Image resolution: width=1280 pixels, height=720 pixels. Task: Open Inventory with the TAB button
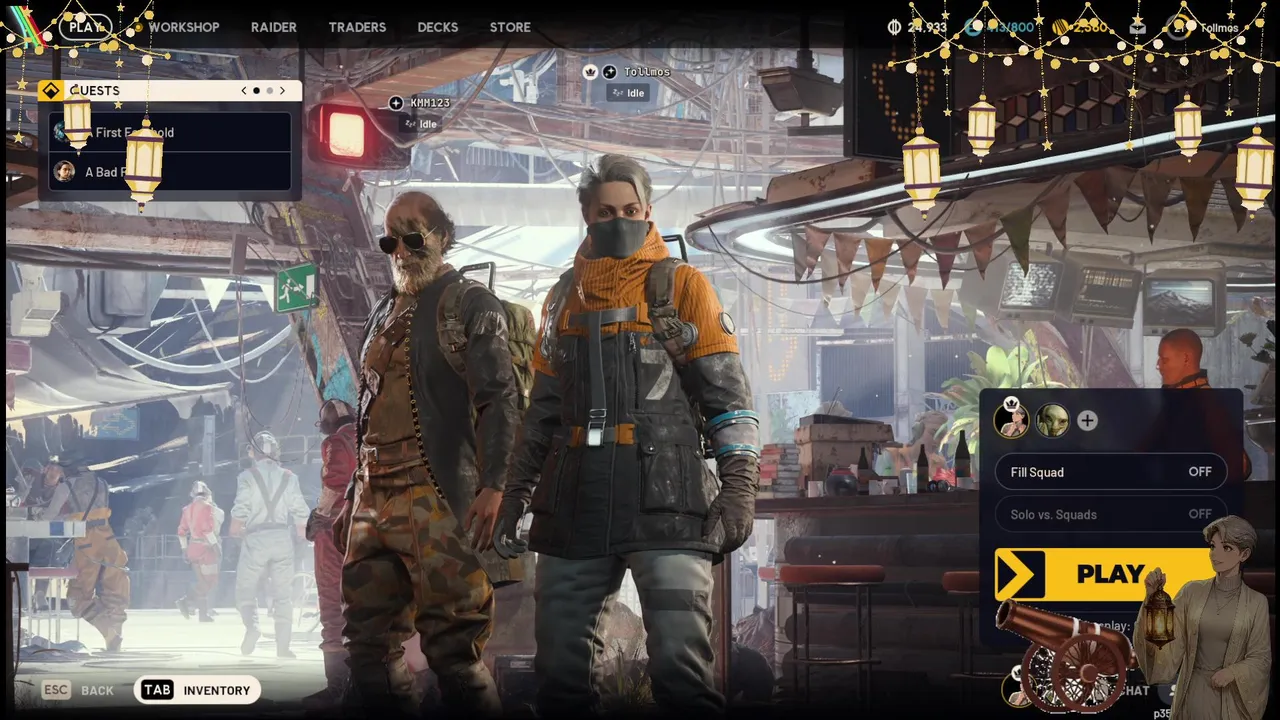tap(197, 690)
